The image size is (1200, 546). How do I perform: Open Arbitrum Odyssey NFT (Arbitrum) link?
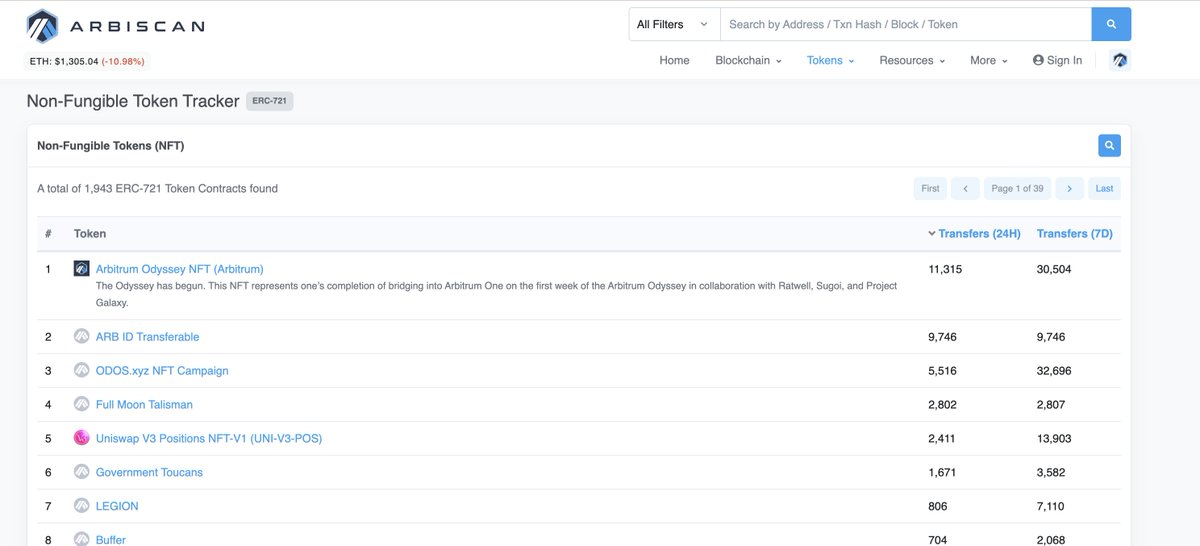(x=179, y=269)
